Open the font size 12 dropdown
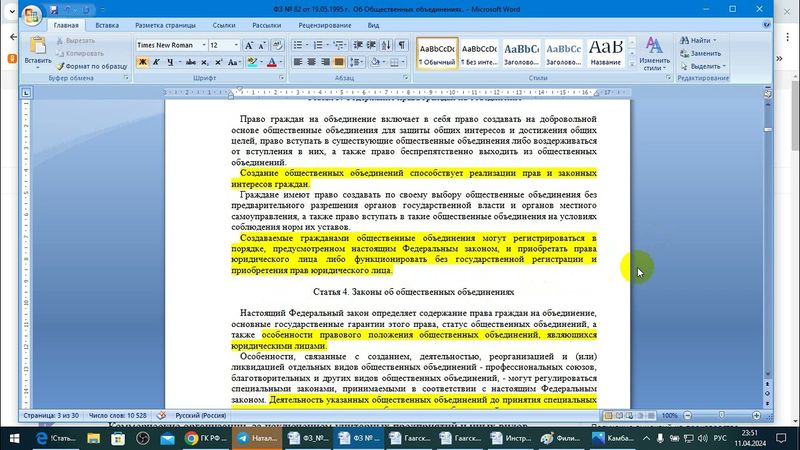The width and height of the screenshot is (800, 450). coord(236,45)
